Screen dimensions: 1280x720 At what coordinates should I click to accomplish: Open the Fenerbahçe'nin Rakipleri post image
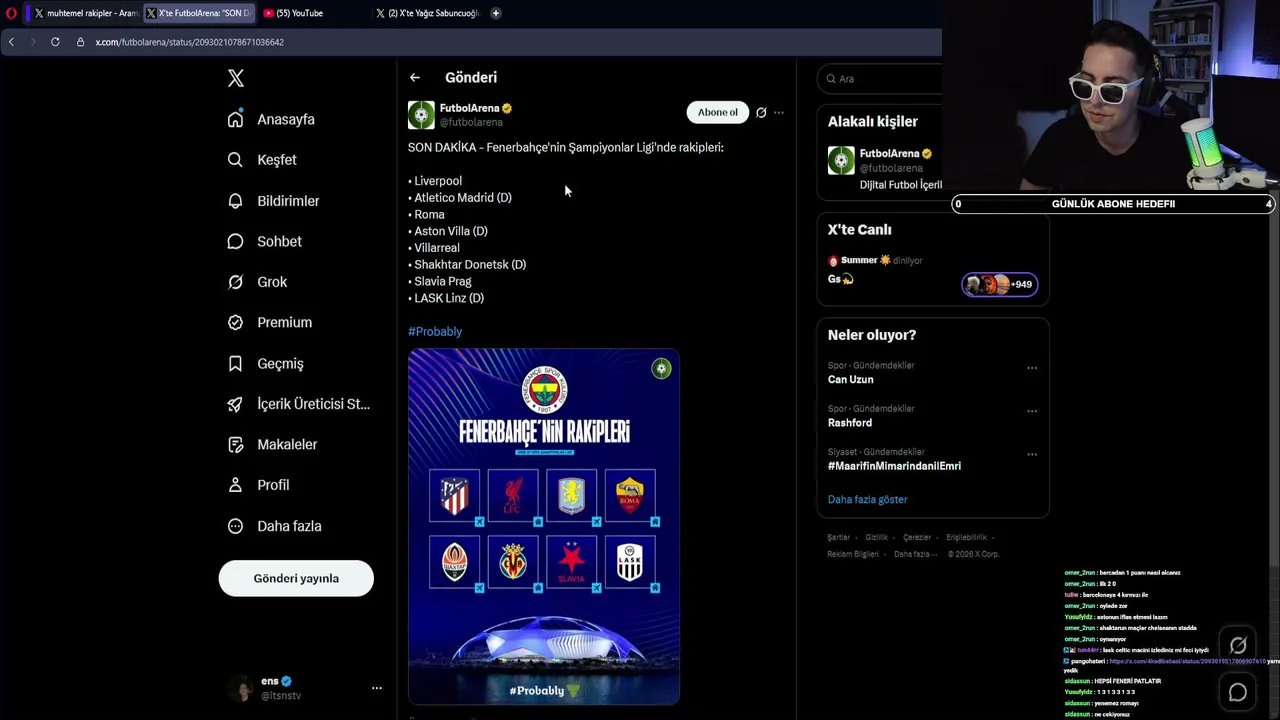click(544, 527)
